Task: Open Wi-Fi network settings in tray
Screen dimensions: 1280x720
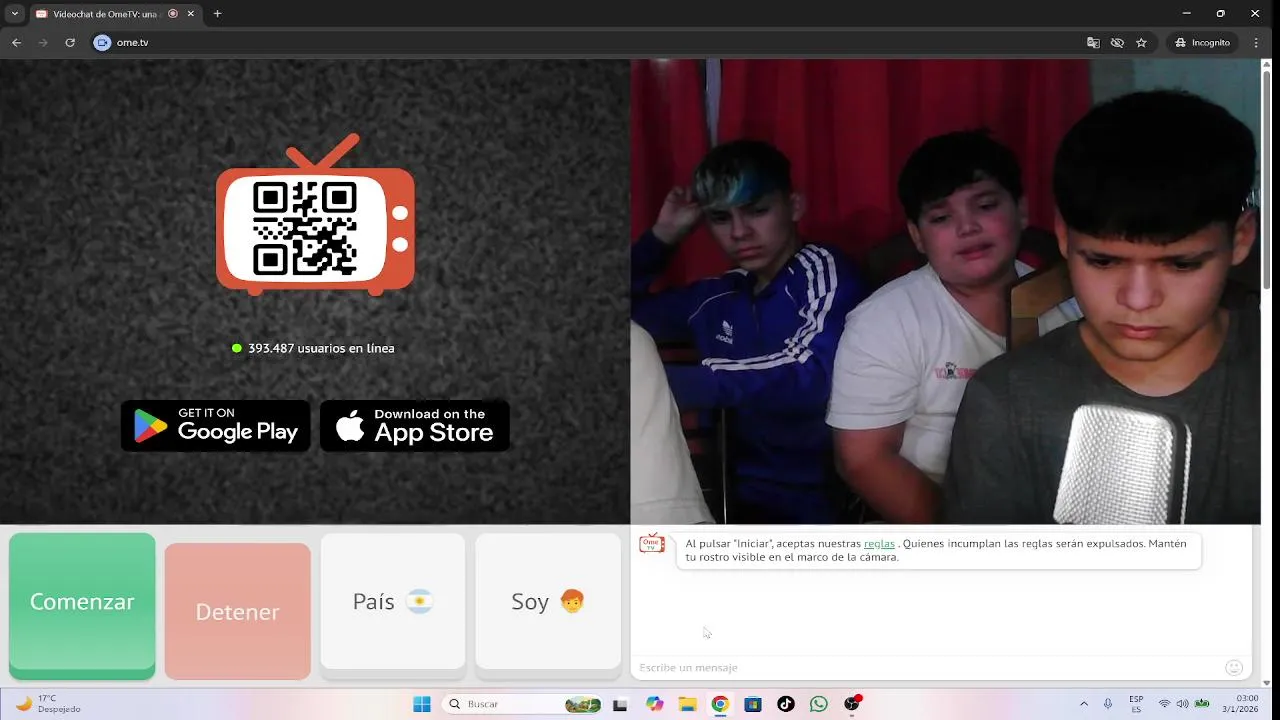Action: click(1164, 704)
